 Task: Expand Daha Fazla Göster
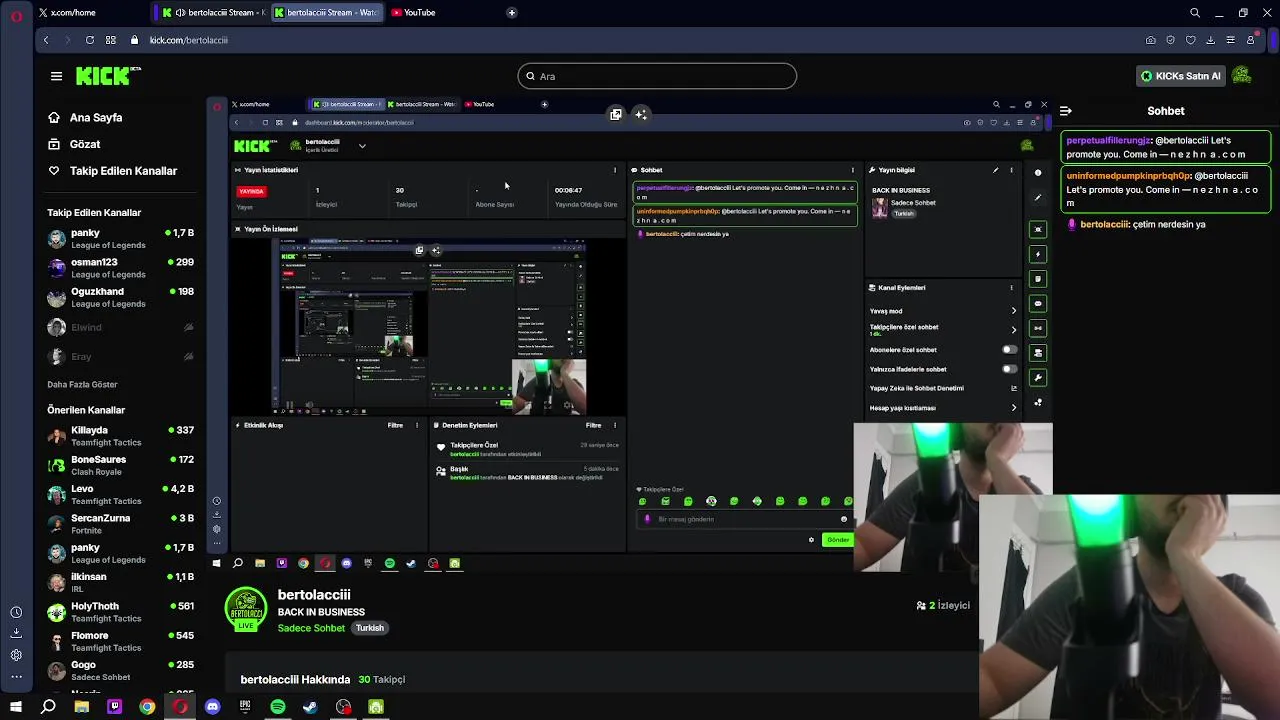[82, 384]
